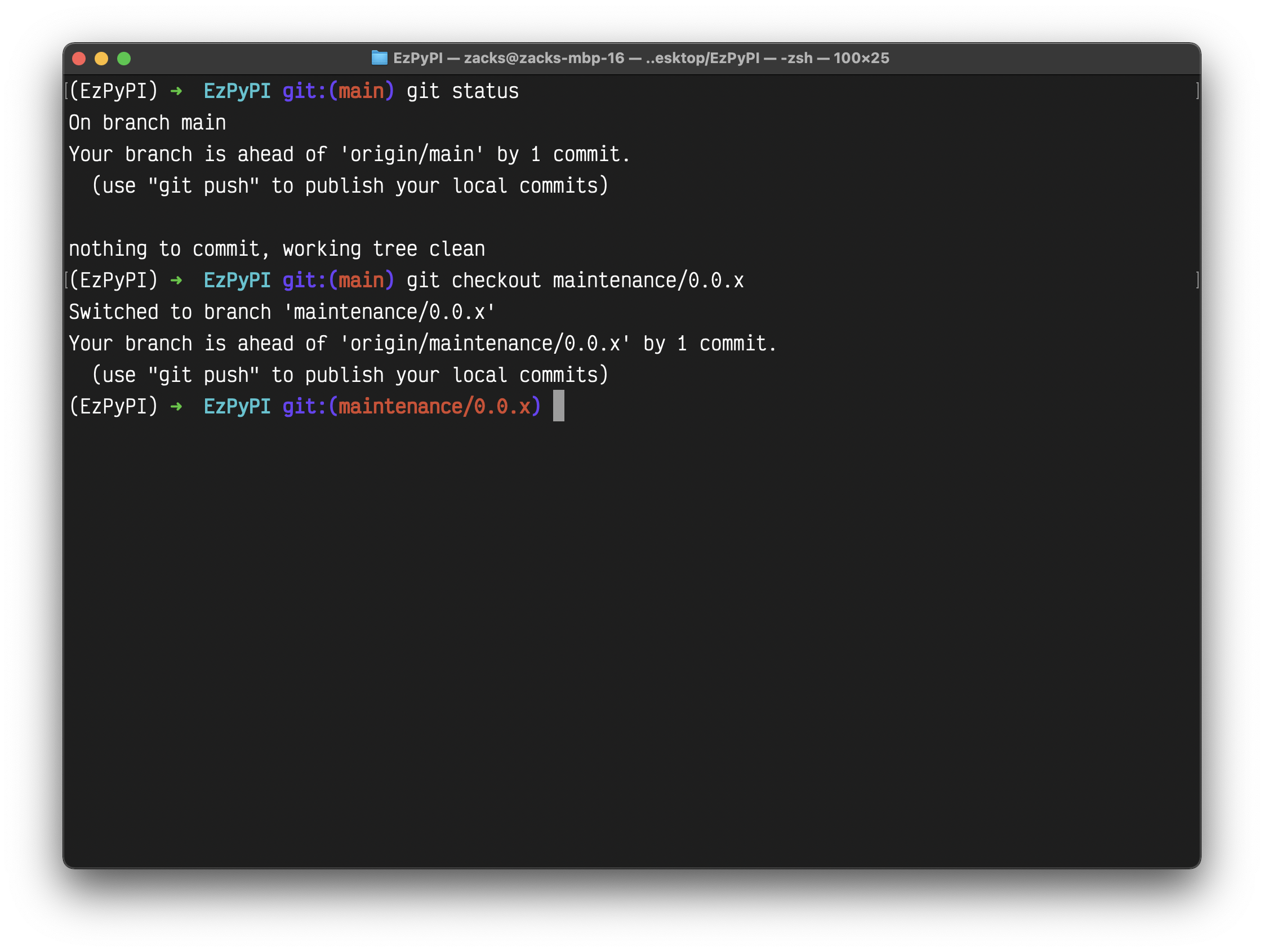Click the green arrow on the first prompt
The height and width of the screenshot is (952, 1264).
coord(176,91)
